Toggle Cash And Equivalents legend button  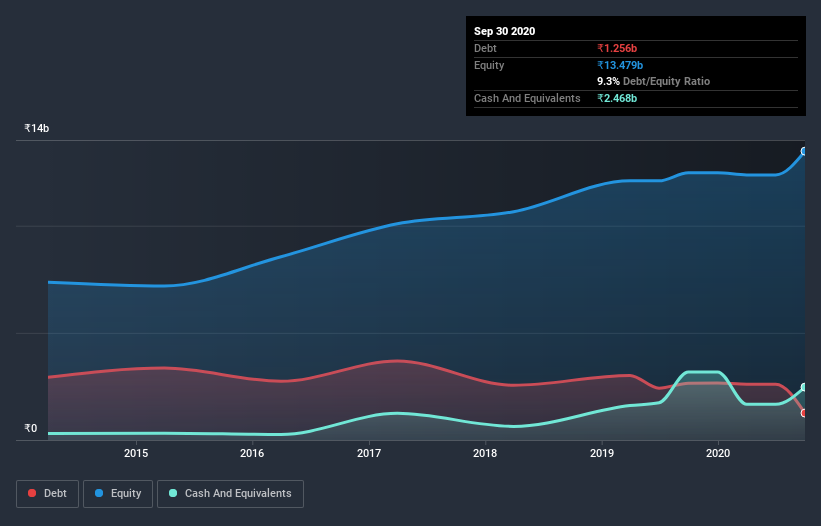tap(230, 494)
